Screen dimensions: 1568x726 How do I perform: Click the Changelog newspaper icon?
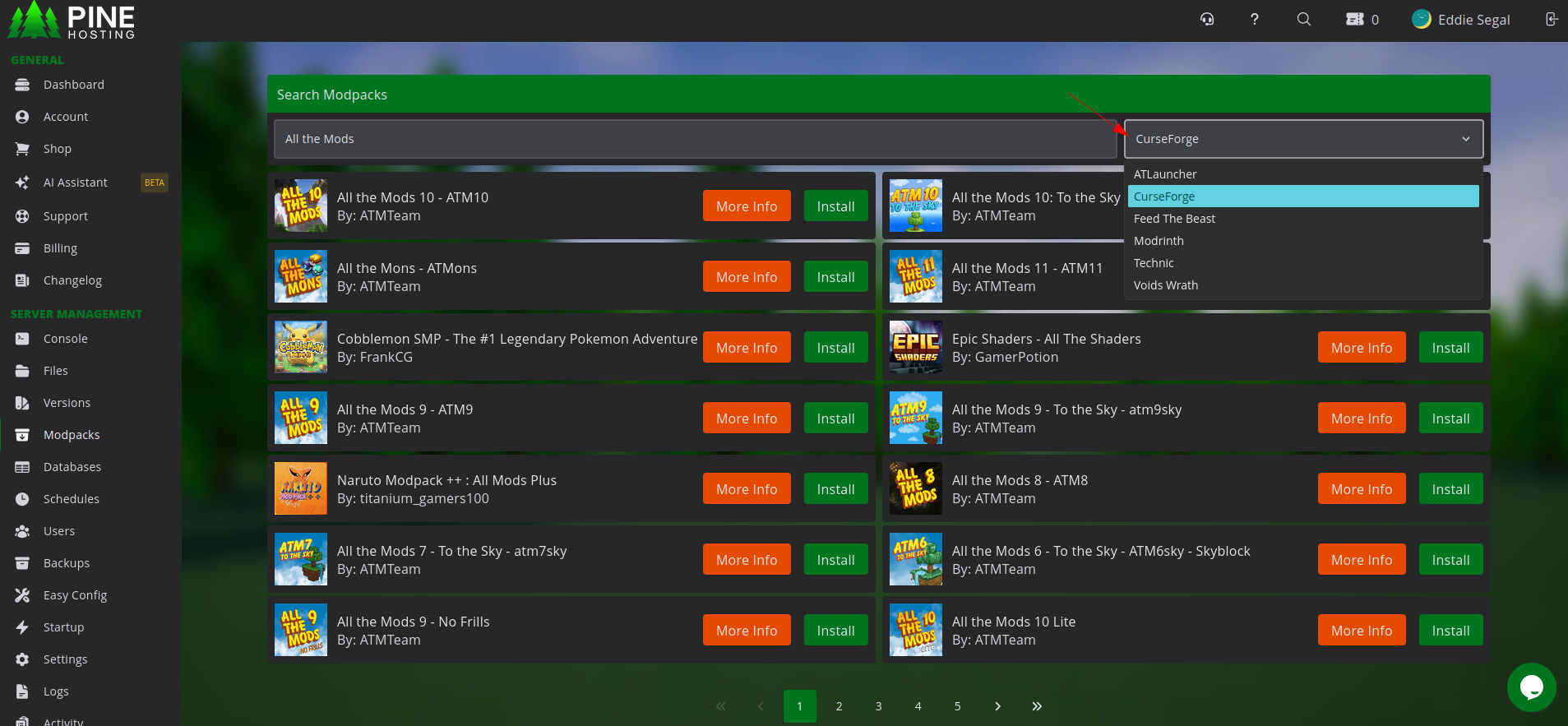coord(22,280)
